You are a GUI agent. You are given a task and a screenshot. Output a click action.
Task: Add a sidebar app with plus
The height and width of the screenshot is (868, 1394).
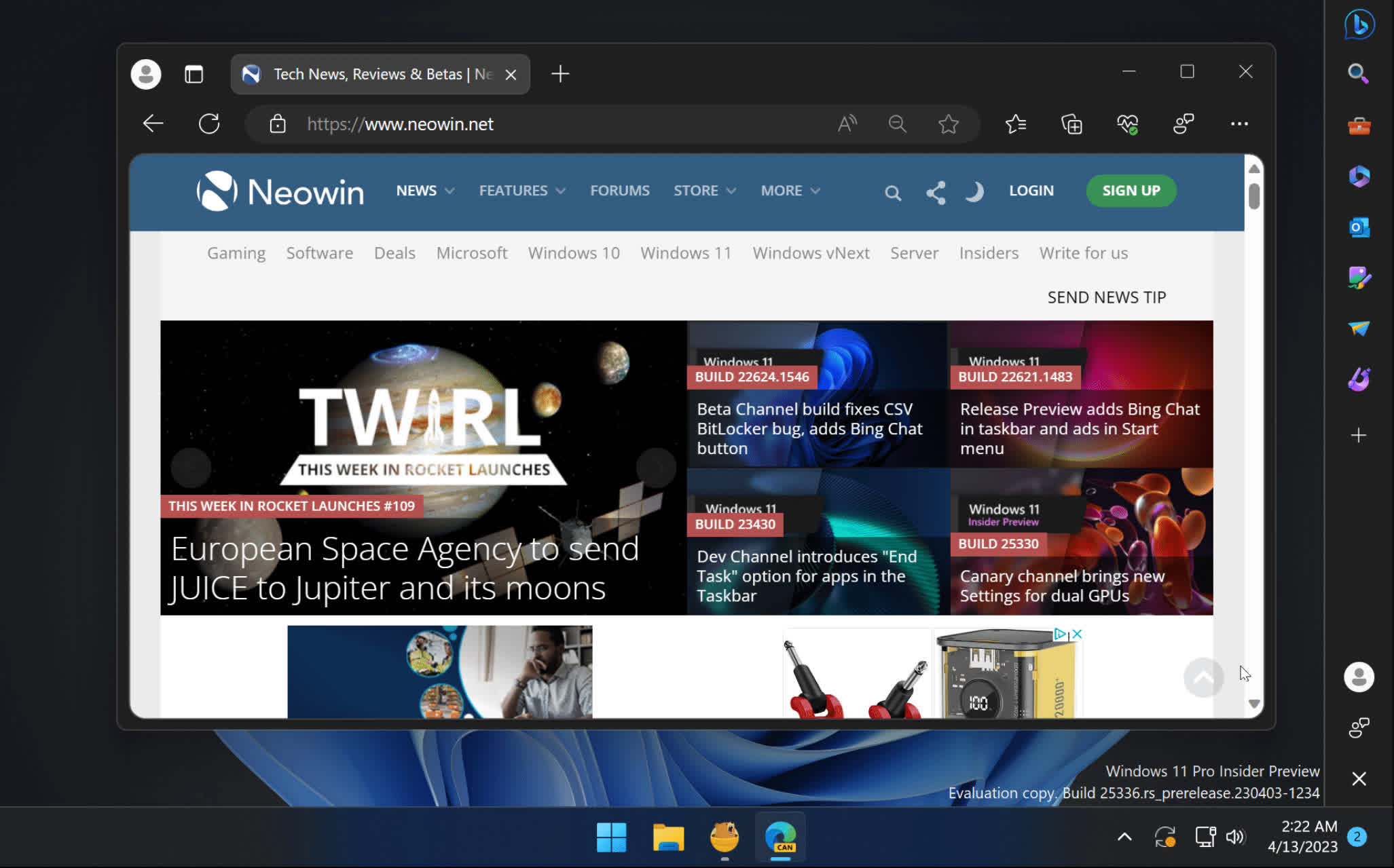pyautogui.click(x=1359, y=435)
